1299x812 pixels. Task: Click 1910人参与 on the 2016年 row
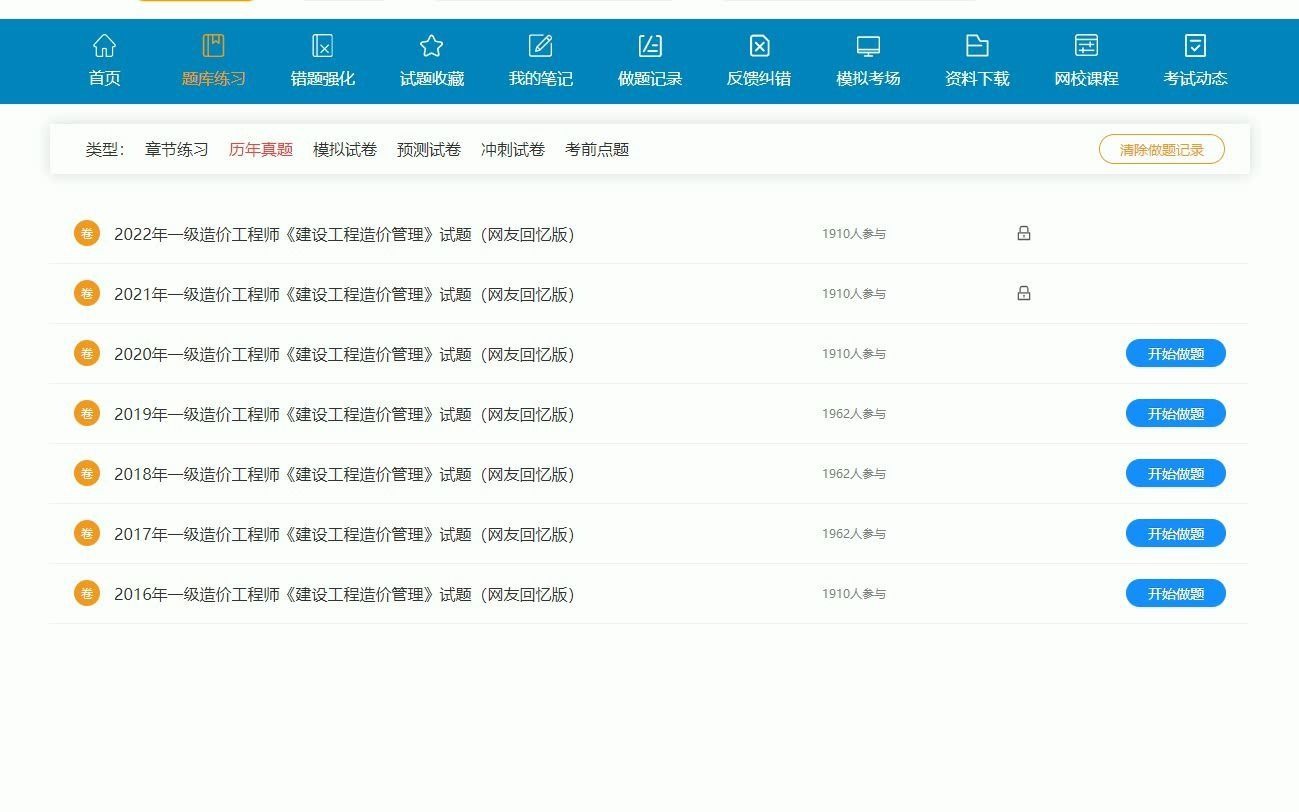click(x=854, y=594)
